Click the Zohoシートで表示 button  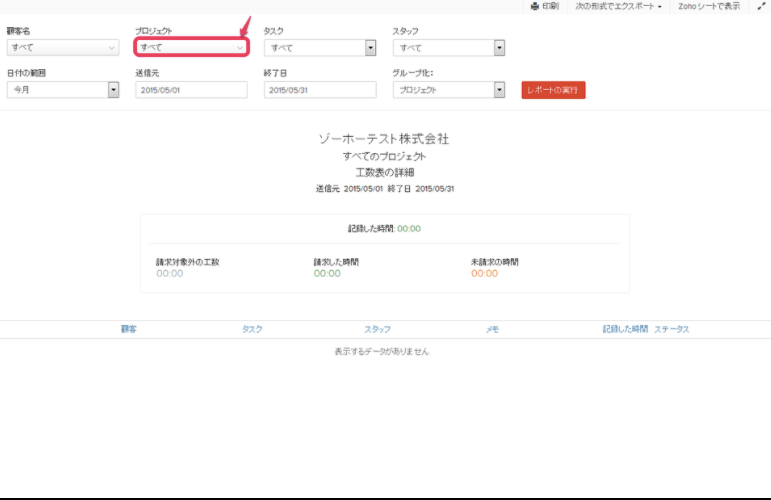click(709, 6)
